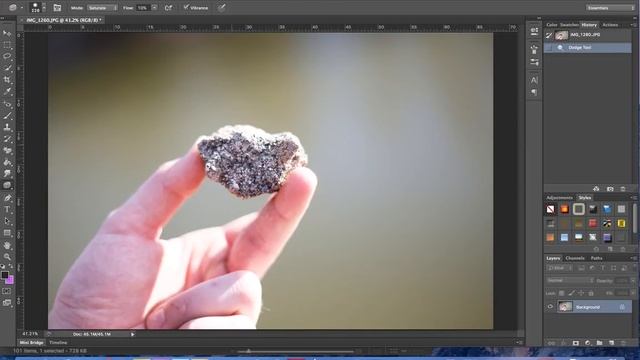This screenshot has width=640, height=360.
Task: Select the Horizontal Type tool
Action: pos(7,210)
